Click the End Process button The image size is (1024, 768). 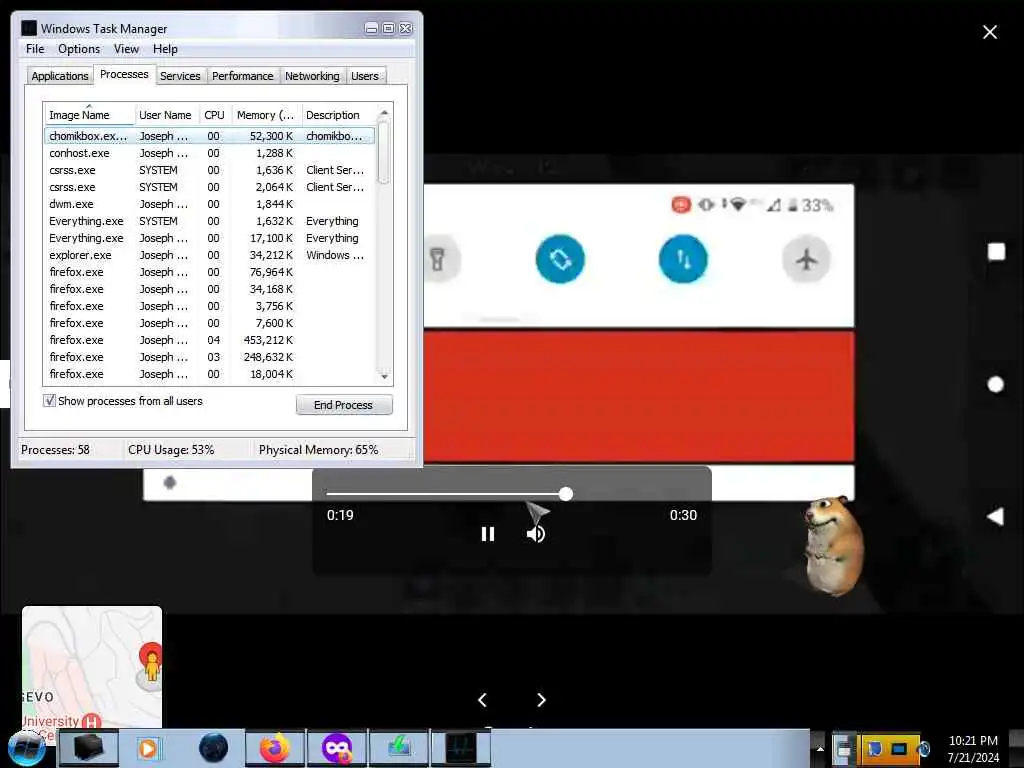tap(344, 405)
